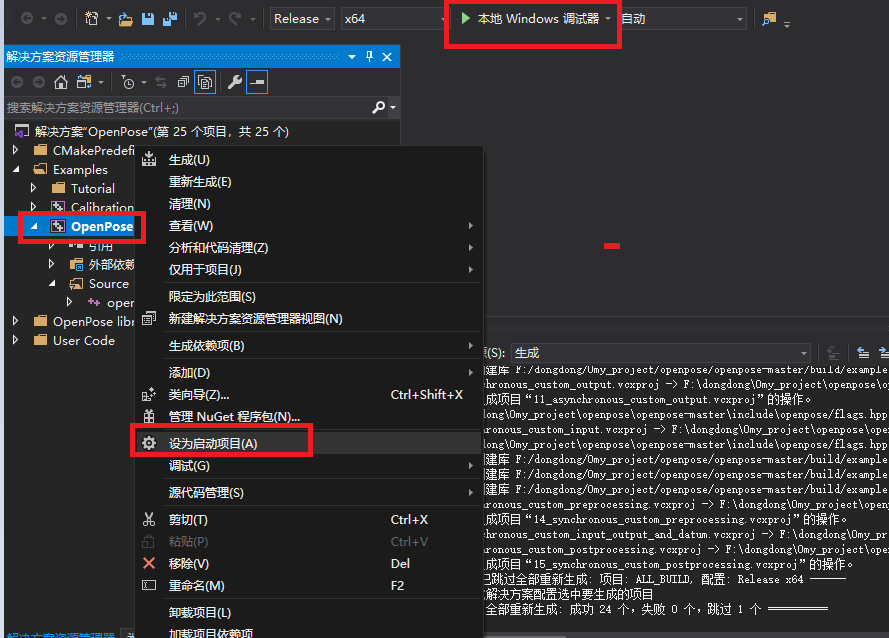Toggle Show All Files in Solution Explorer

pos(205,82)
